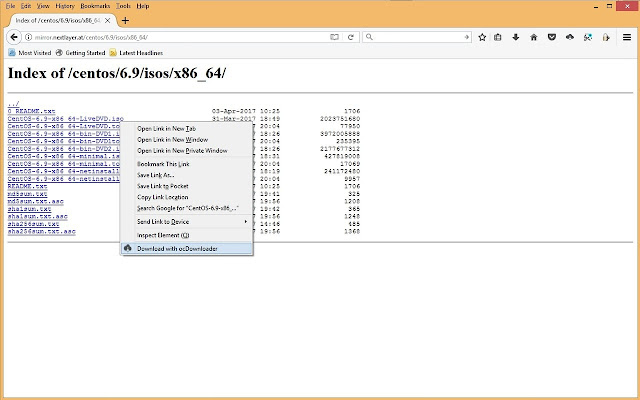The height and width of the screenshot is (400, 640).
Task: Open md5sum.txt link
Action: (x=27, y=194)
